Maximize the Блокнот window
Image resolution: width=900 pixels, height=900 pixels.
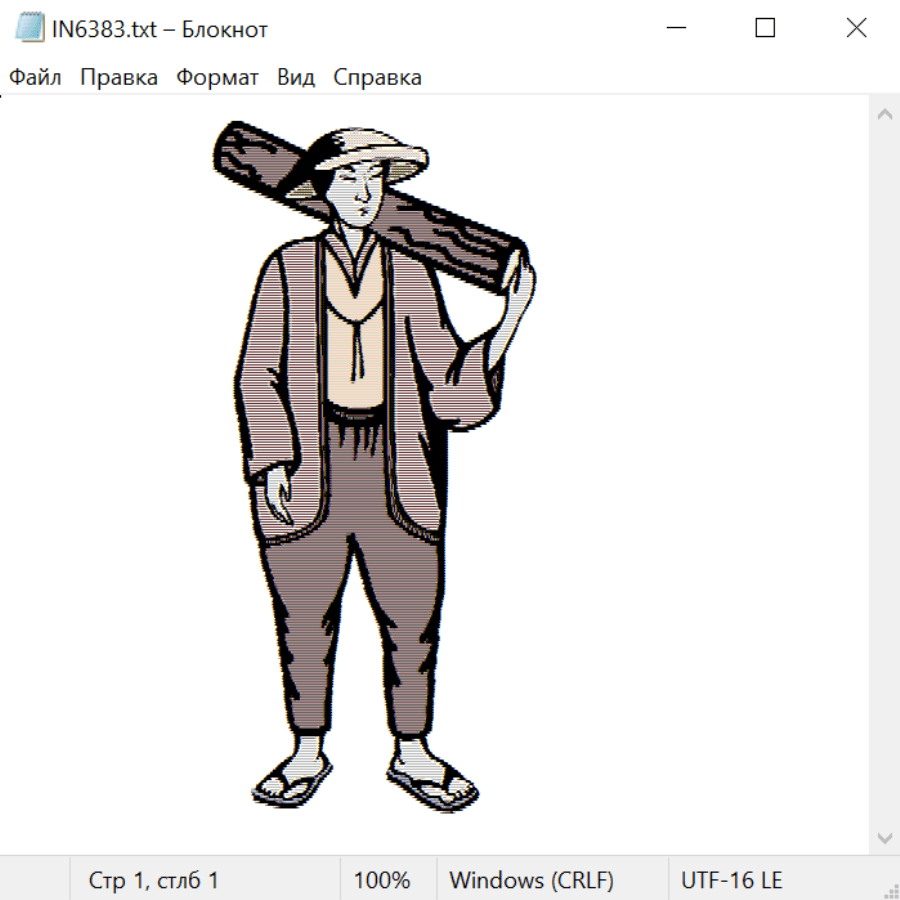(765, 29)
